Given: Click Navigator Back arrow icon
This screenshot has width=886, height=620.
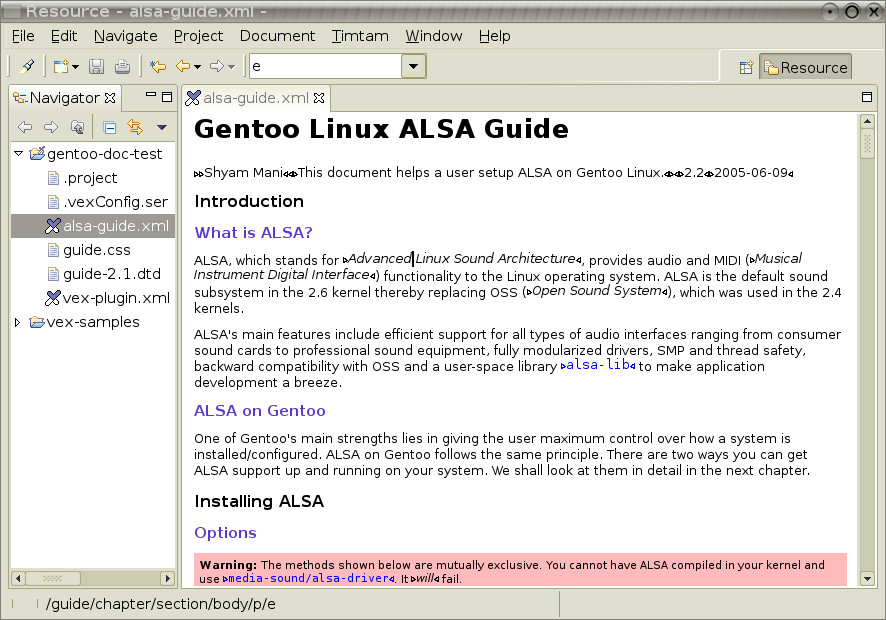Looking at the screenshot, I should pyautogui.click(x=25, y=127).
